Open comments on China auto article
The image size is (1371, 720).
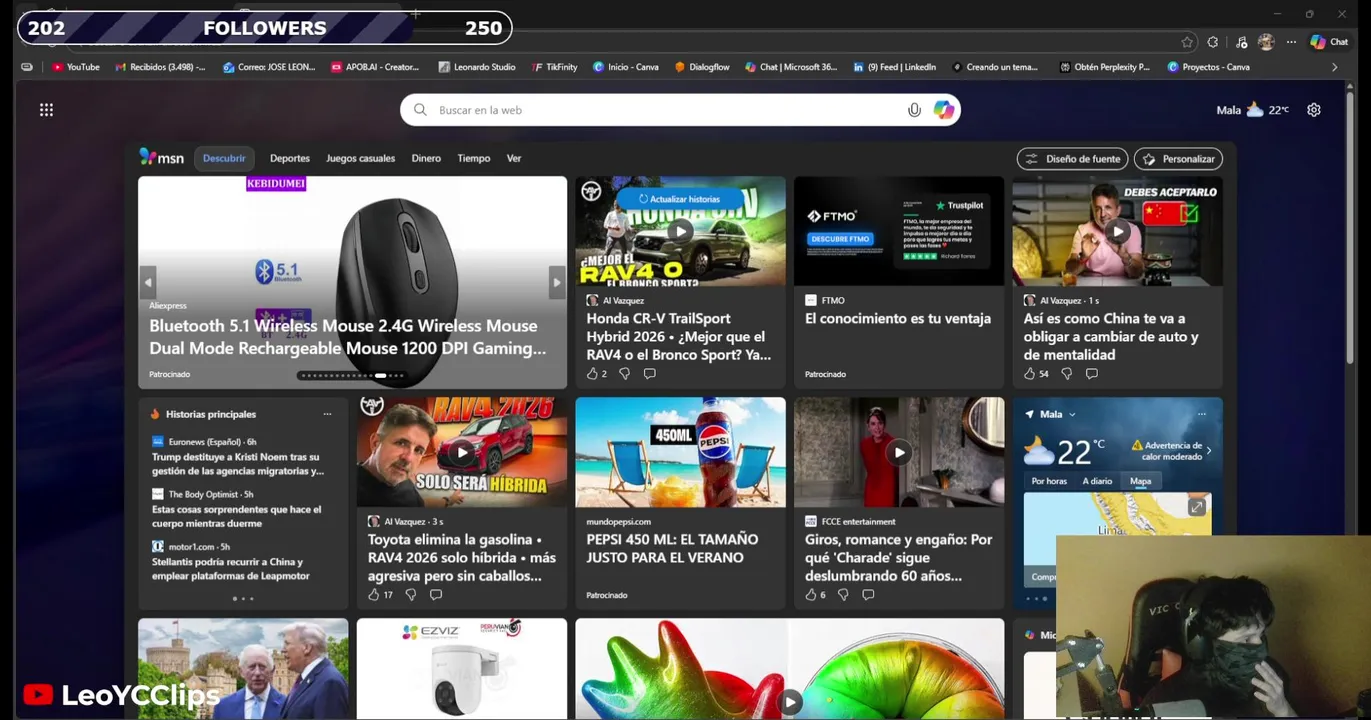(1092, 374)
